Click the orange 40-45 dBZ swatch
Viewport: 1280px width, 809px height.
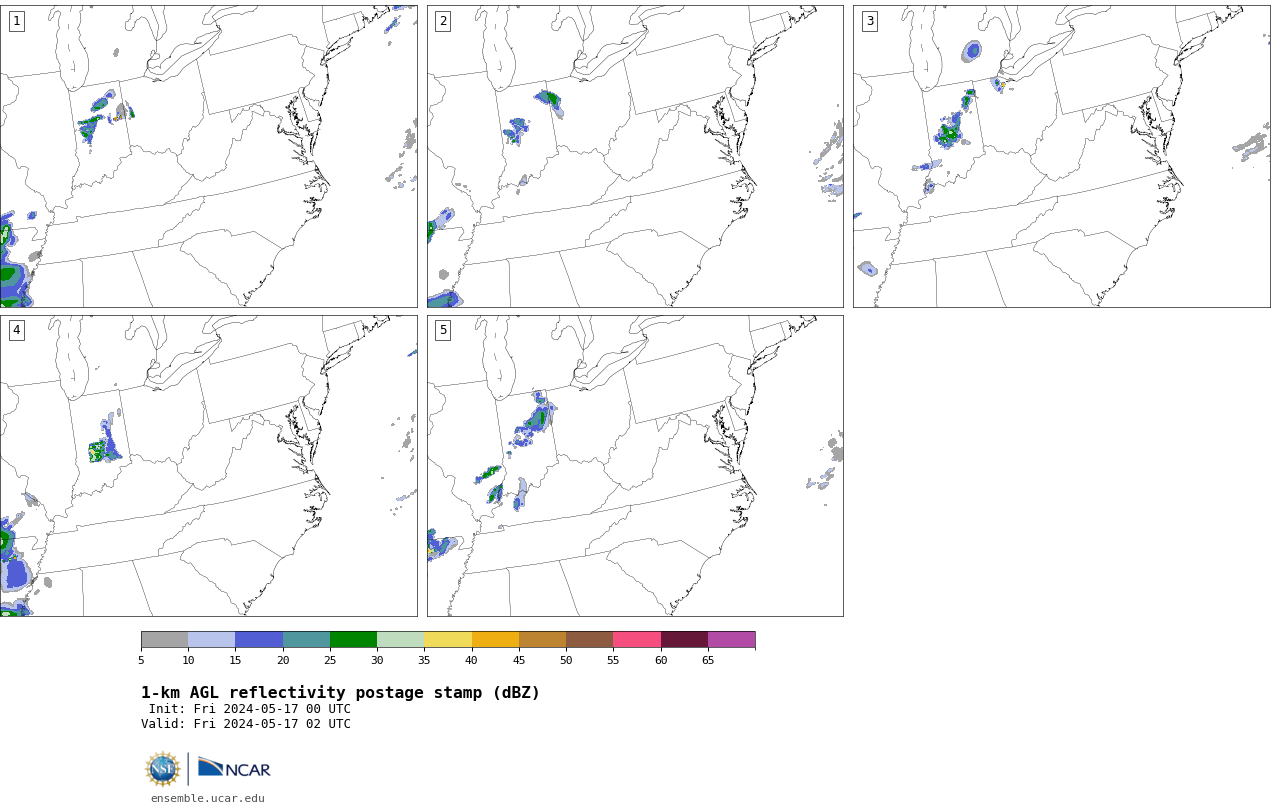pyautogui.click(x=495, y=640)
